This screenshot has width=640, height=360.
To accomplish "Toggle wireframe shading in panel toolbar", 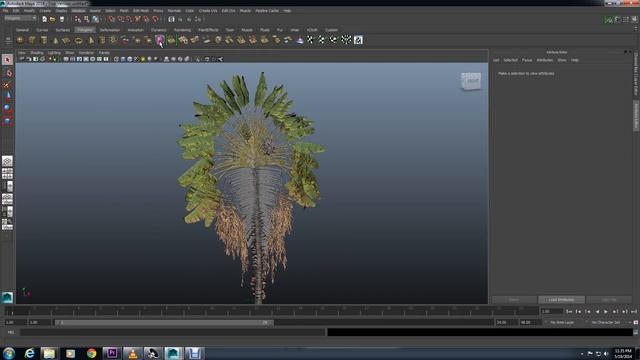I will point(116,59).
